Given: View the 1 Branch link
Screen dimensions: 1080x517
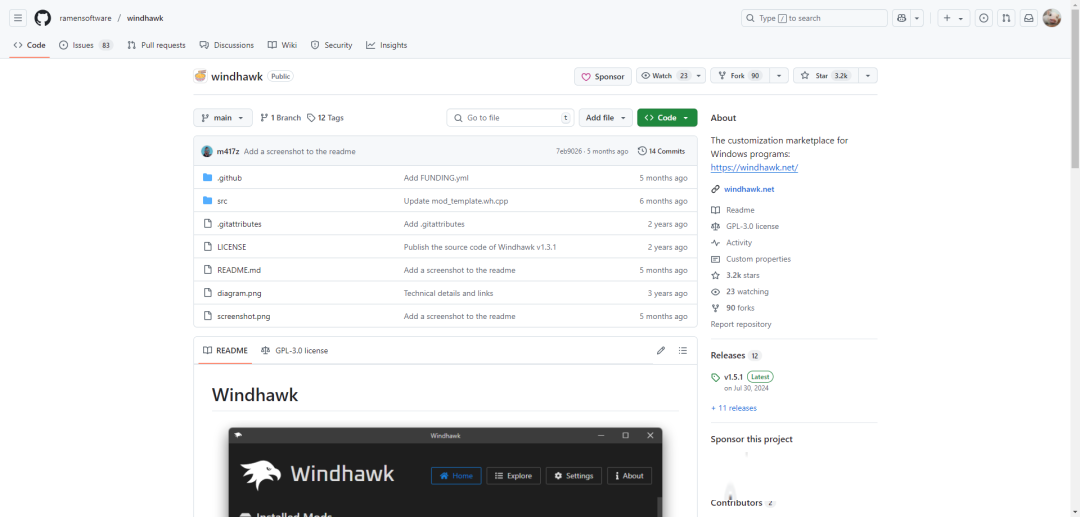Looking at the screenshot, I should tap(280, 118).
